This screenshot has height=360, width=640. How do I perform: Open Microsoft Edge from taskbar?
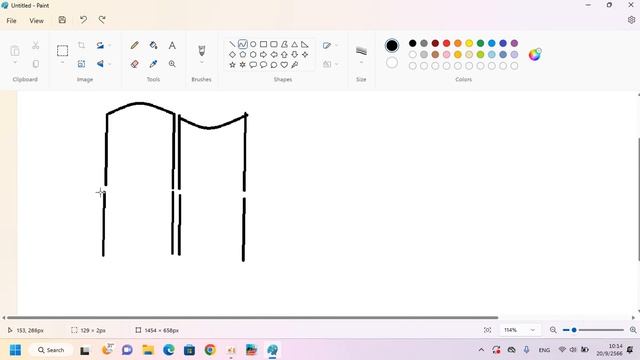[169, 350]
